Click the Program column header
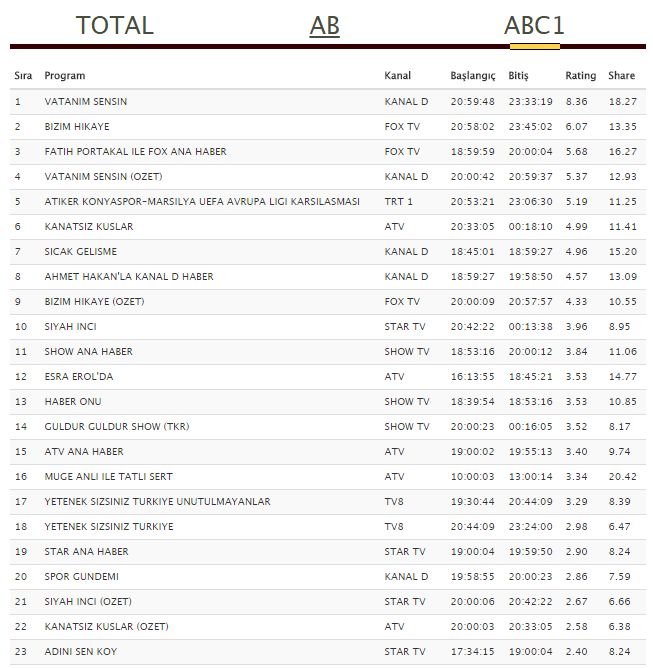This screenshot has width=653, height=668. pyautogui.click(x=65, y=76)
